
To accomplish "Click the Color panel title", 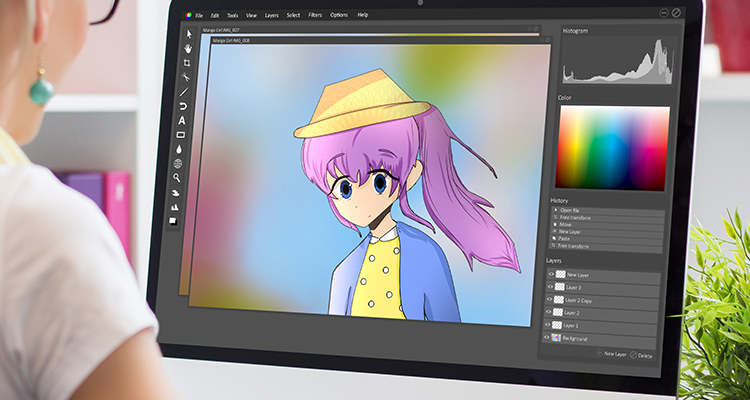I will point(564,98).
